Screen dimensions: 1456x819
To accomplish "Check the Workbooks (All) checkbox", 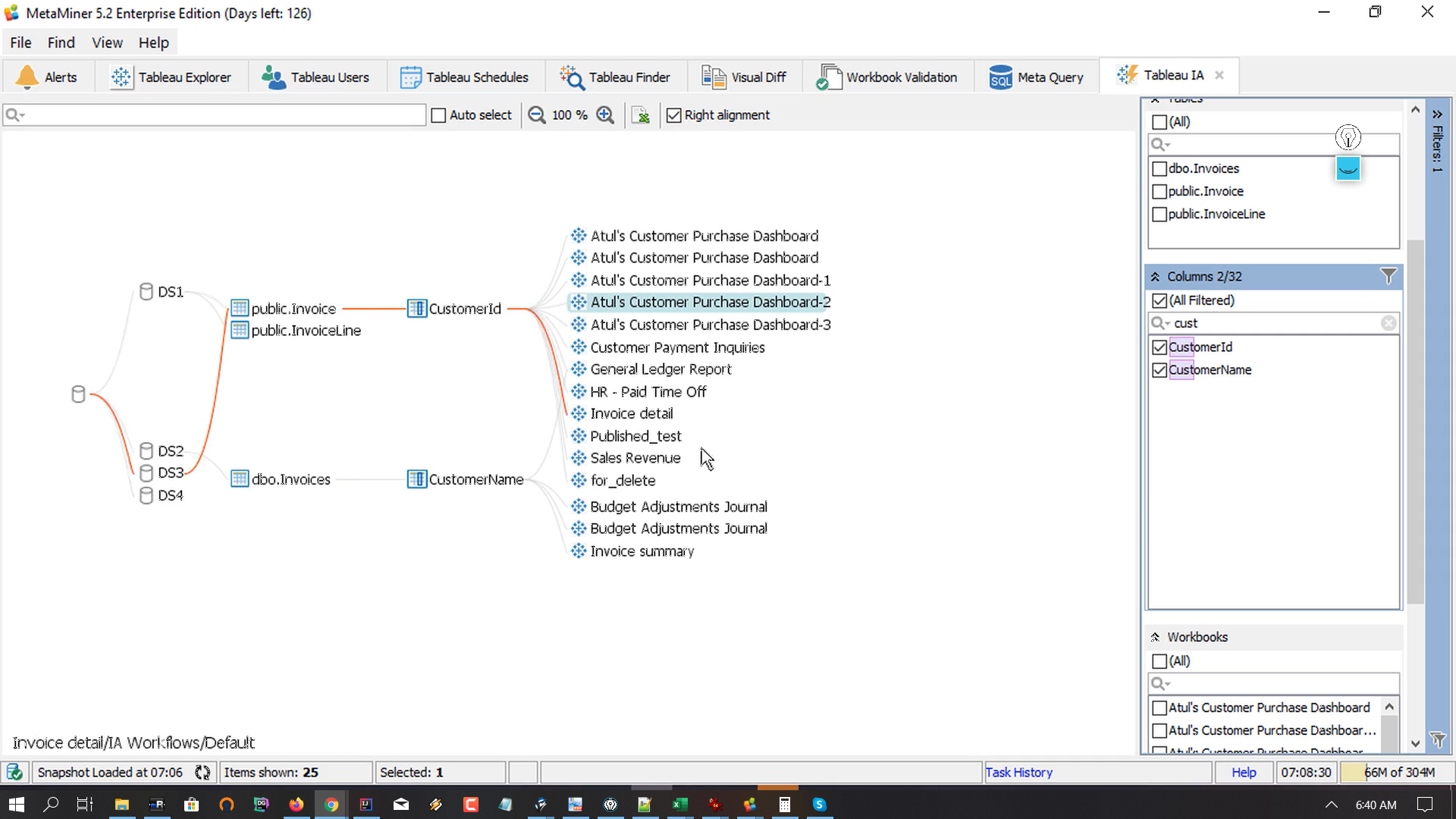I will point(1159,661).
